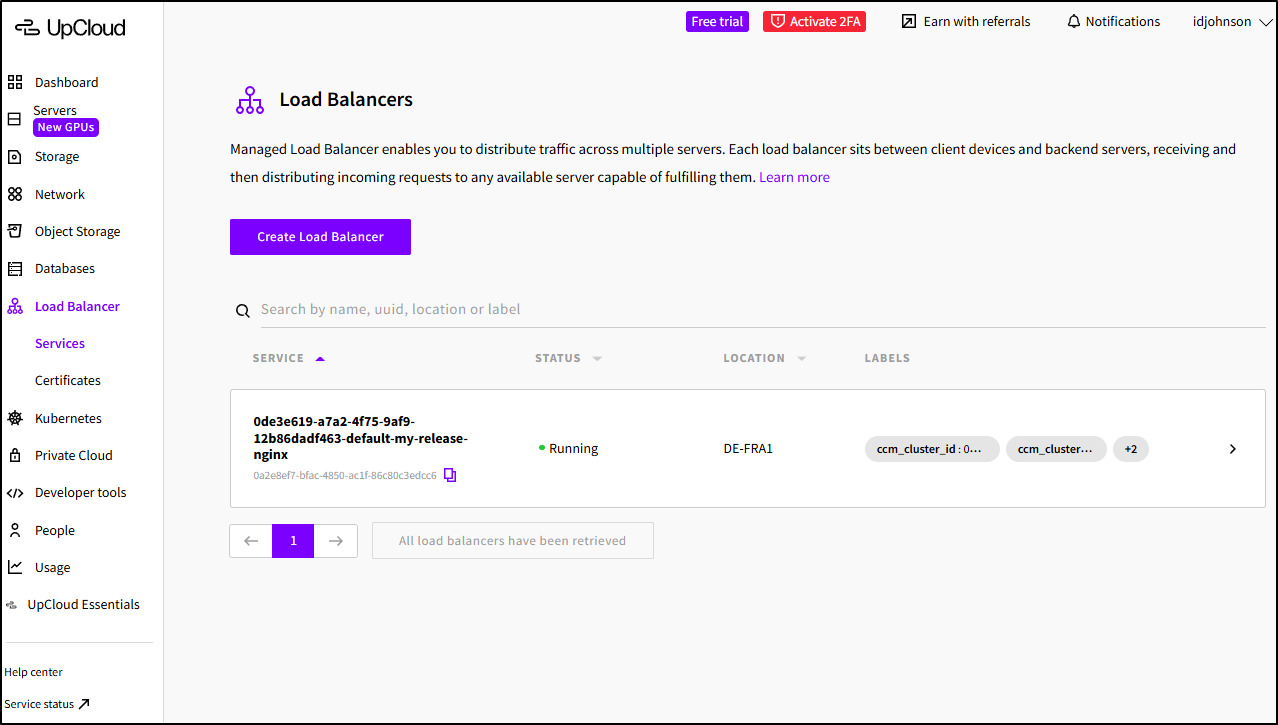The width and height of the screenshot is (1278, 725).
Task: Copy the load balancer UUID
Action: click(450, 475)
